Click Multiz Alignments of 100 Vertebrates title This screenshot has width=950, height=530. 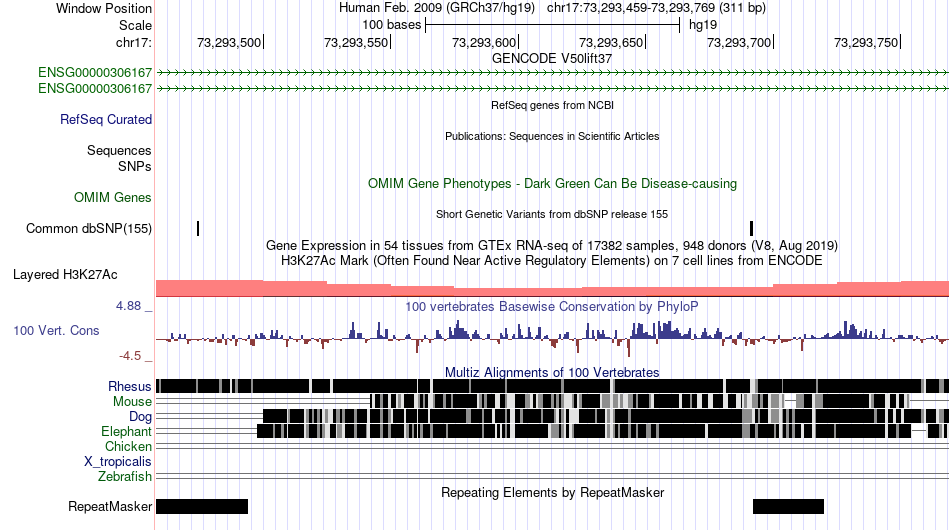552,373
